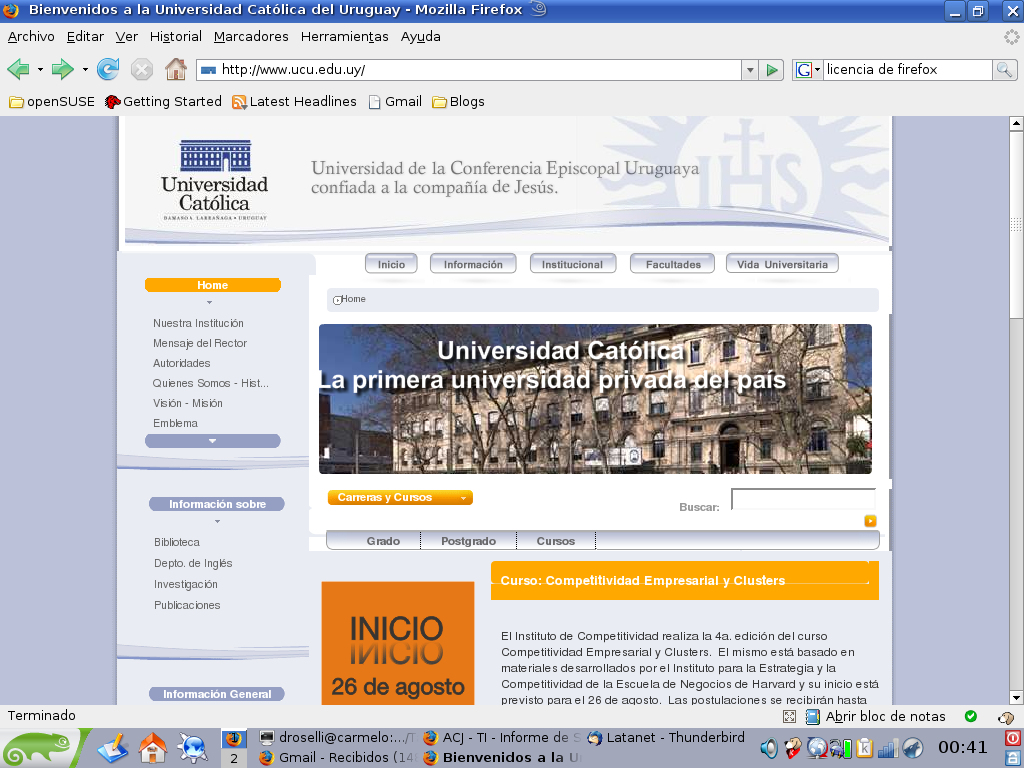Open Mensaje del Rector link
The image size is (1024, 768).
pos(200,344)
